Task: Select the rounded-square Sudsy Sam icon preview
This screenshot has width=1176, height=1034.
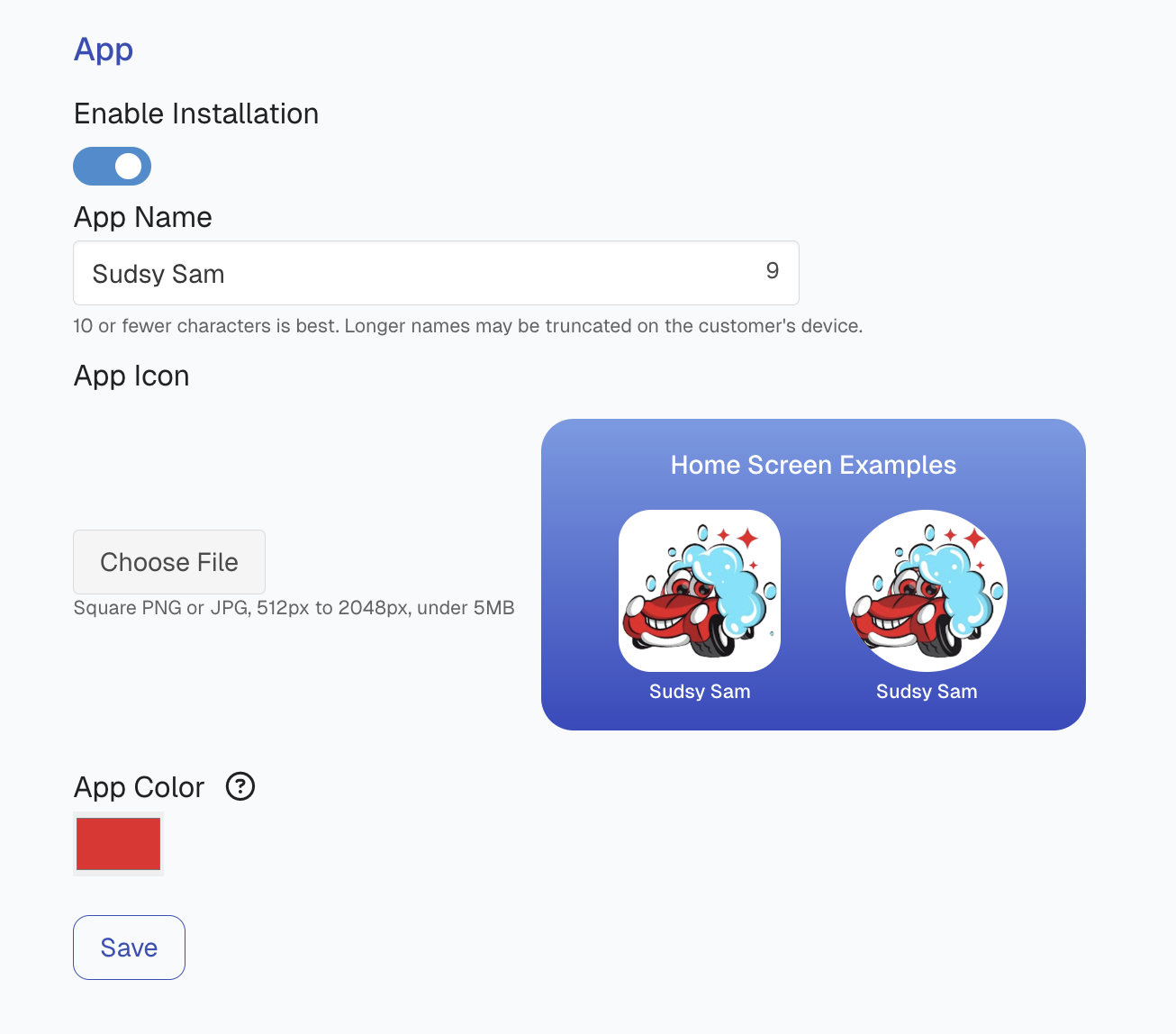Action: tap(700, 591)
